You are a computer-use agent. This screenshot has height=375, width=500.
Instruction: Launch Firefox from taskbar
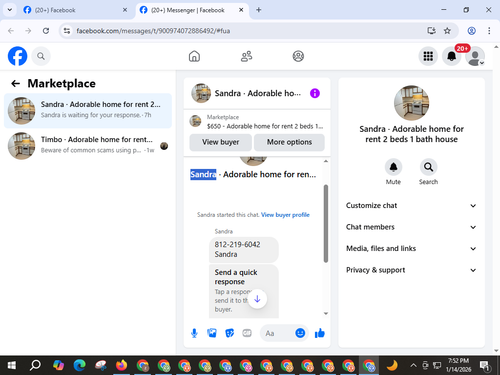tap(122, 366)
